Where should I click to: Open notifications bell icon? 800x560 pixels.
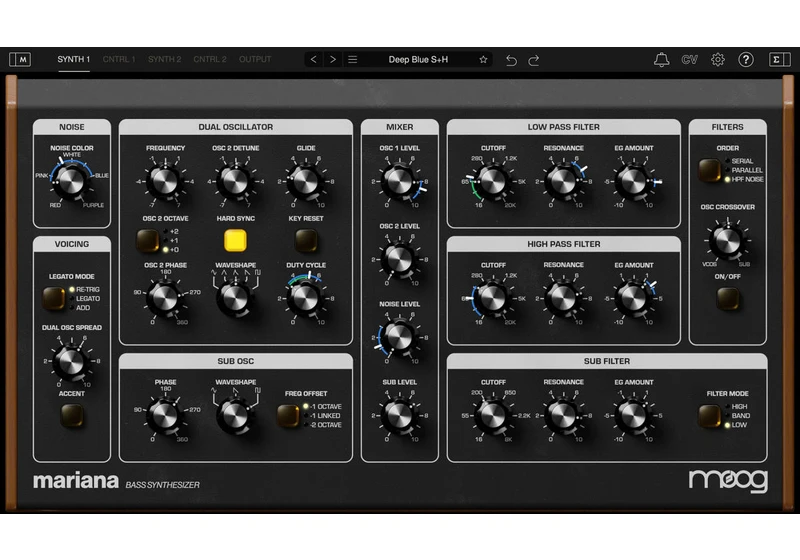tap(661, 60)
